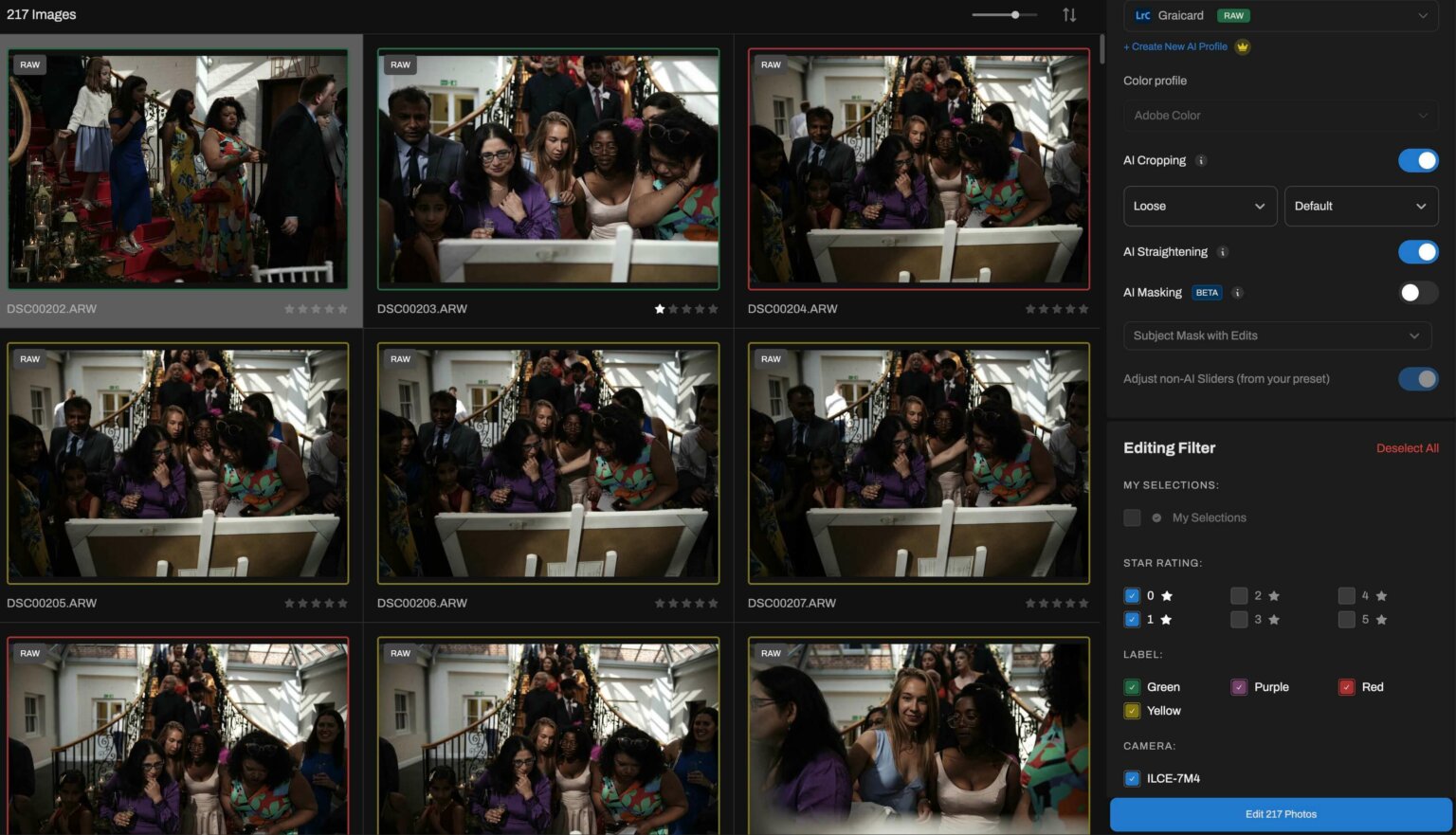This screenshot has width=1456, height=835.
Task: Uncheck the Red label filter
Action: coord(1346,686)
